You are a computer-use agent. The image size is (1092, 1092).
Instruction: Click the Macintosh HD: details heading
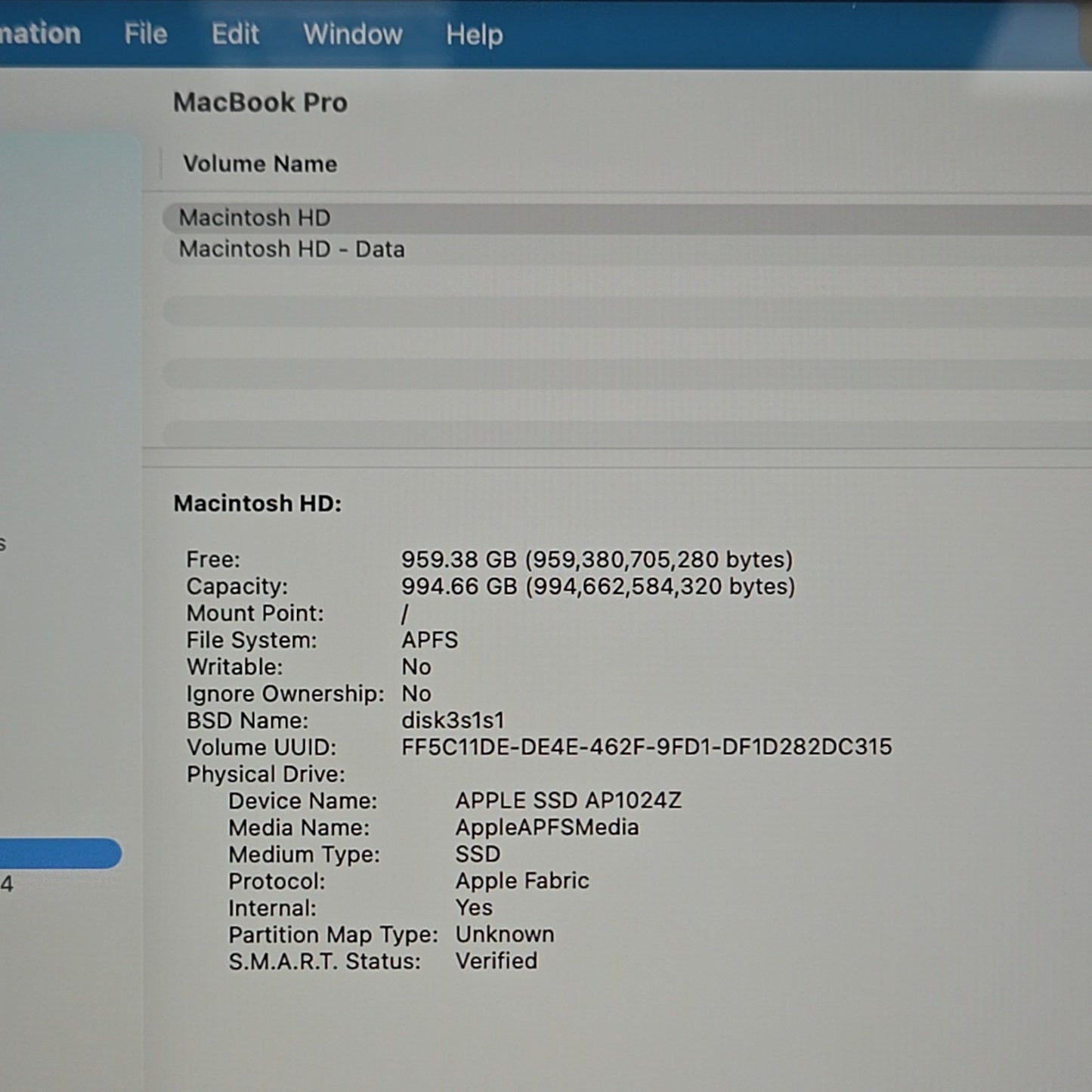(258, 503)
